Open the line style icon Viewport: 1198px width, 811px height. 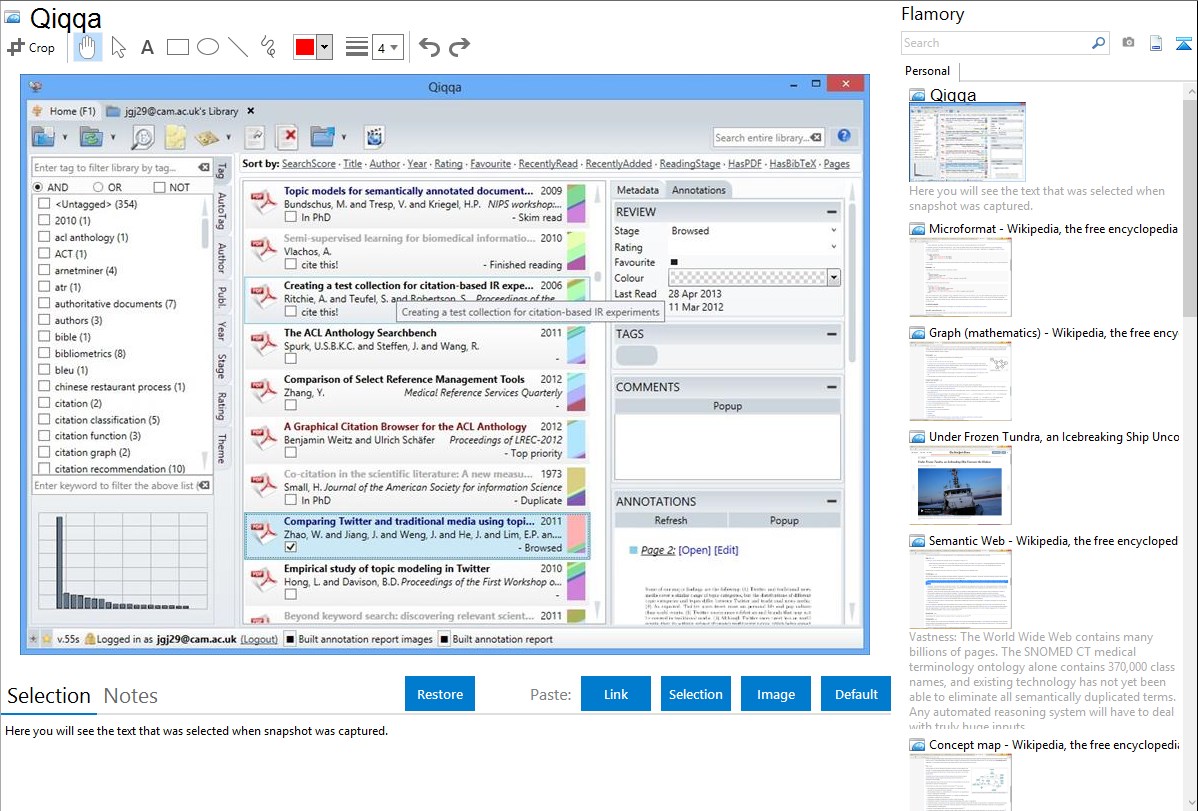pyautogui.click(x=356, y=47)
